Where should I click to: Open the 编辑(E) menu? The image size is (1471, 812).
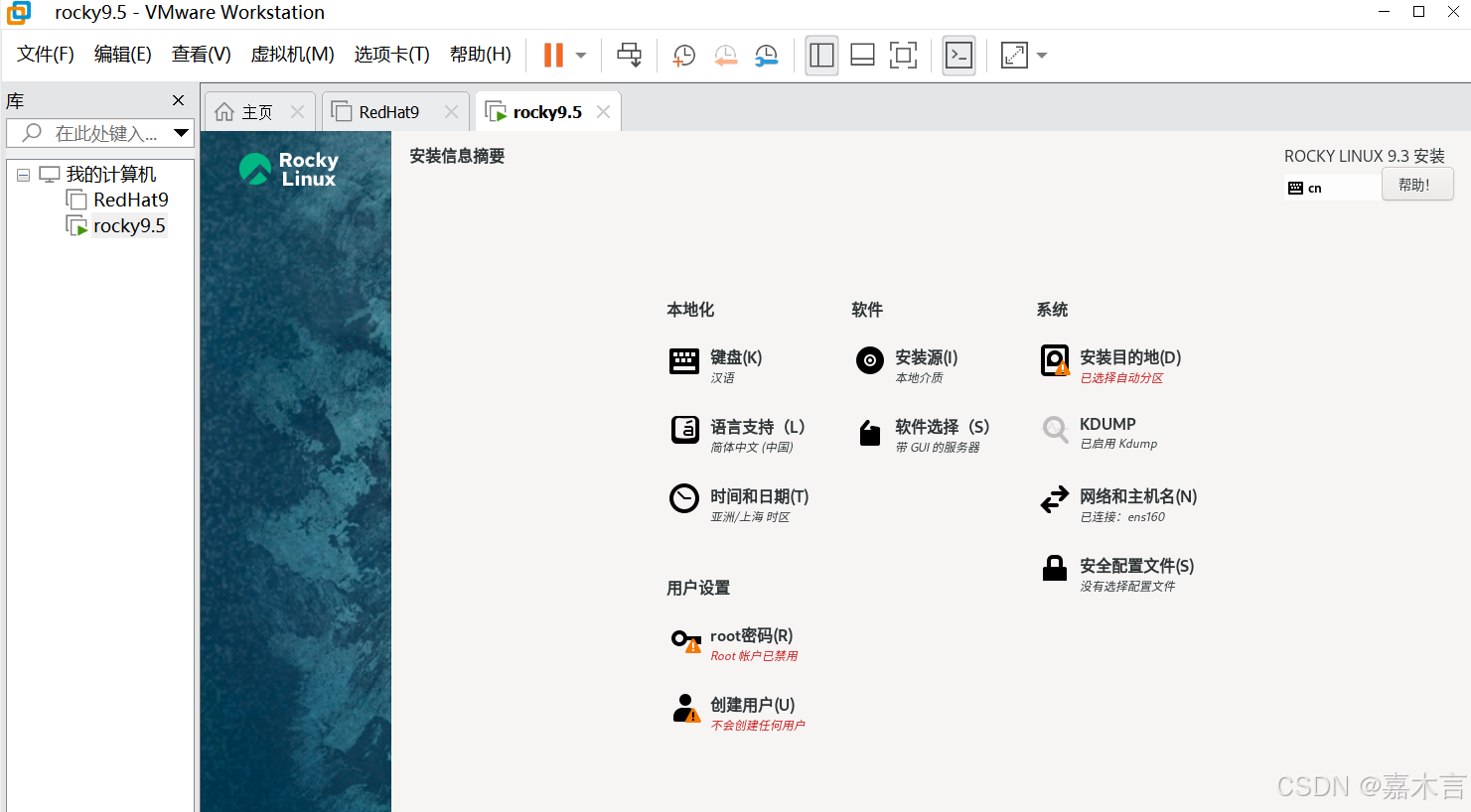(123, 55)
